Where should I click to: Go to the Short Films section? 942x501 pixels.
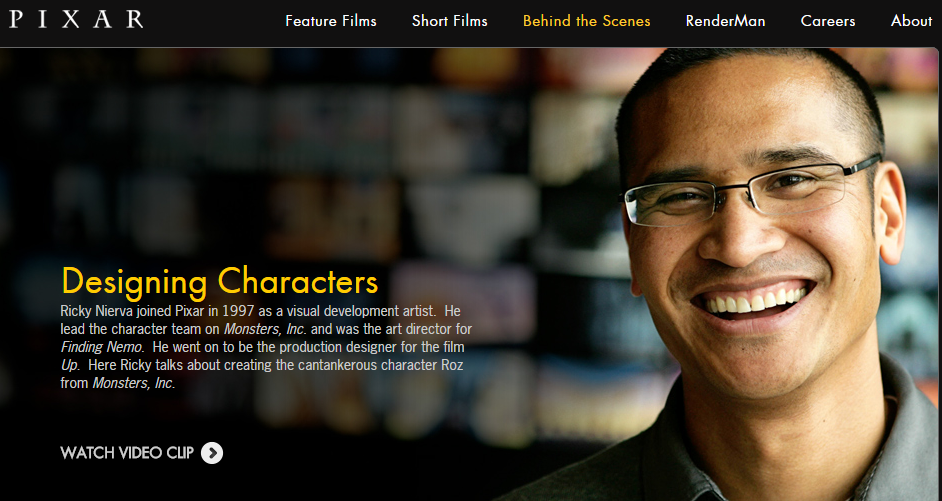(x=449, y=21)
